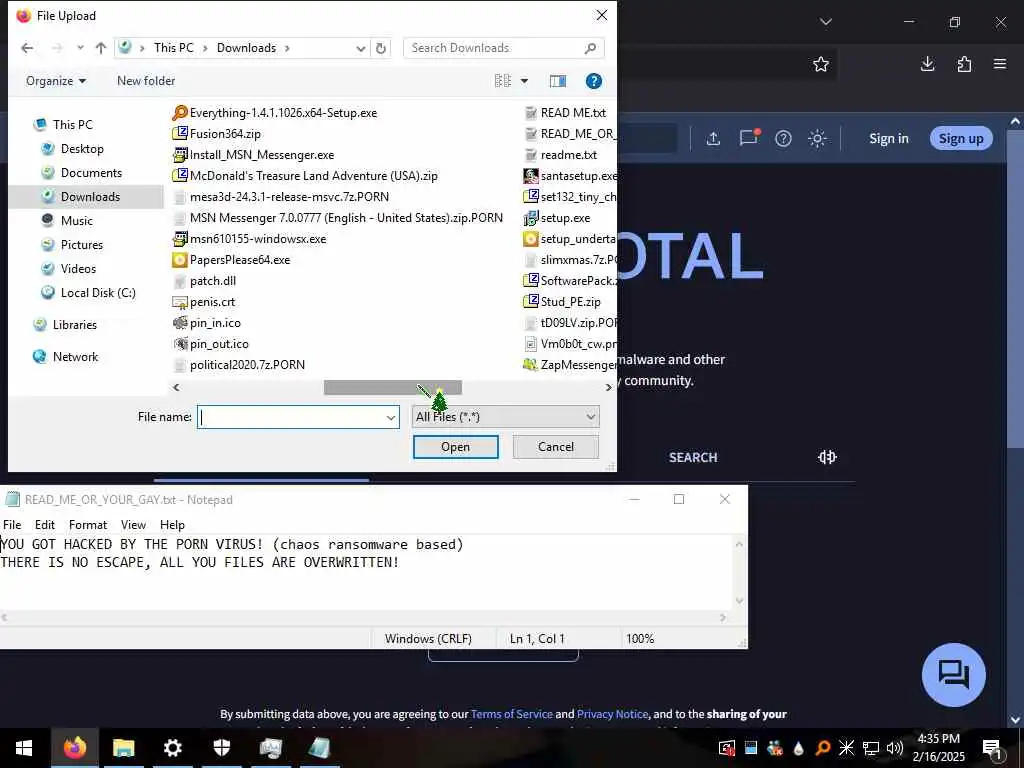This screenshot has width=1024, height=768.
Task: Open Notepad View menu
Action: pos(133,524)
